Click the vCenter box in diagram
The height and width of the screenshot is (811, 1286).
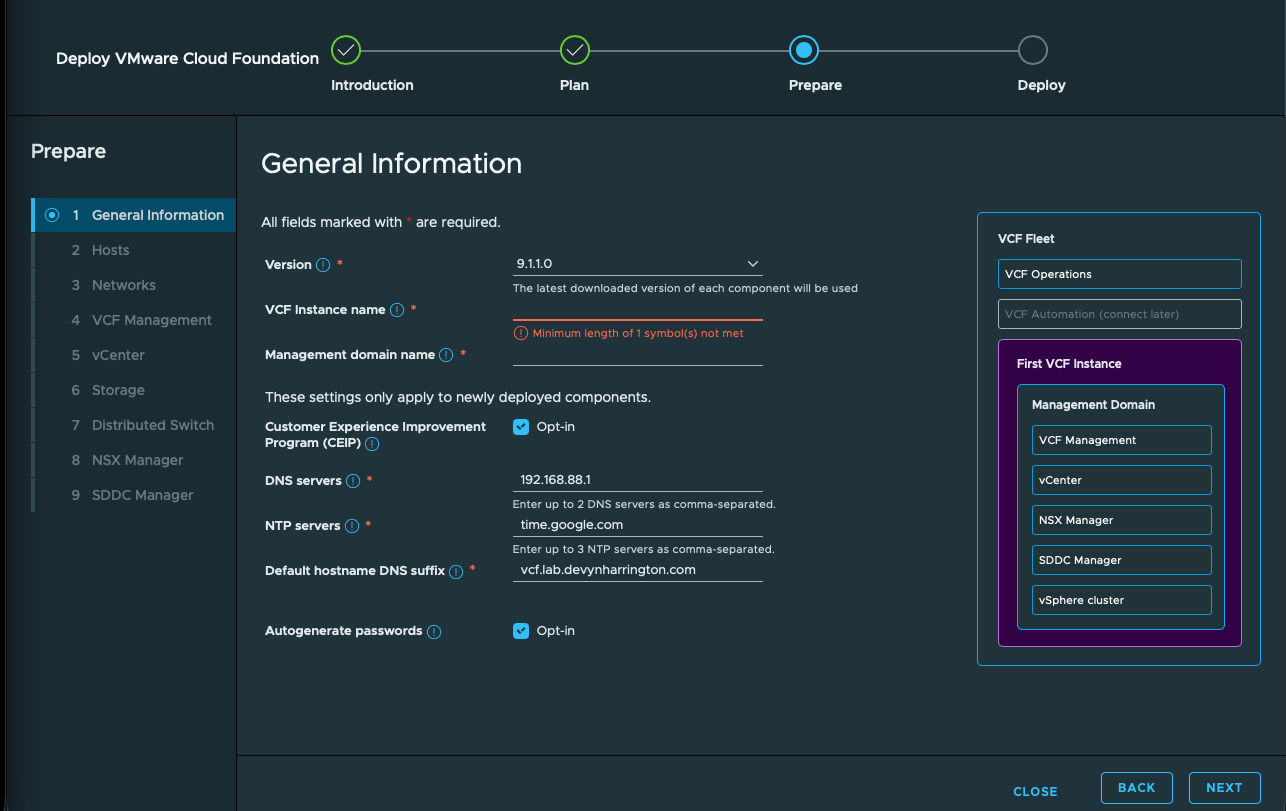tap(1122, 480)
